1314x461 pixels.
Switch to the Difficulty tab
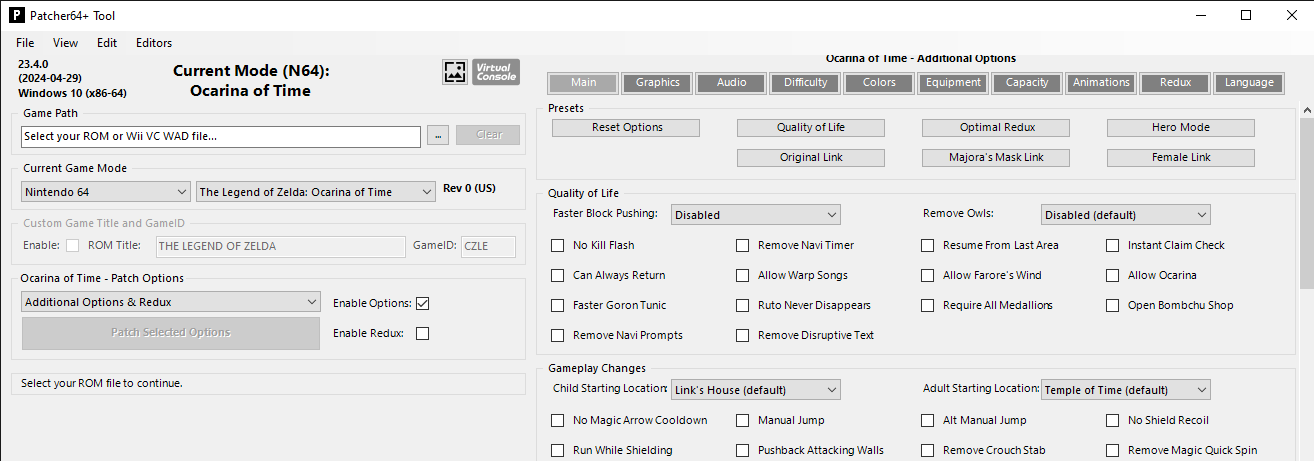point(806,83)
